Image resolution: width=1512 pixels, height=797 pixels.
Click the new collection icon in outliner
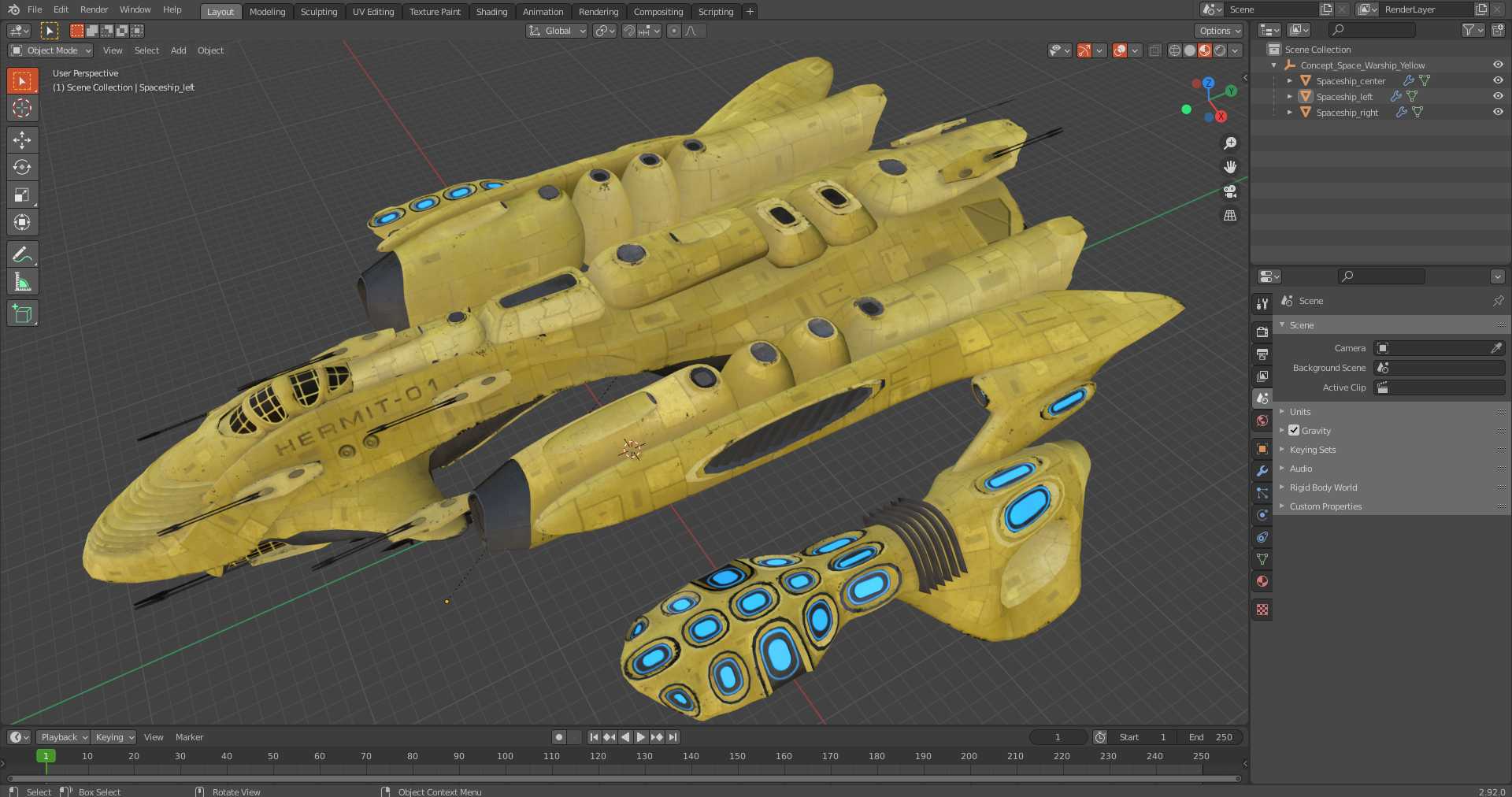point(1498,30)
